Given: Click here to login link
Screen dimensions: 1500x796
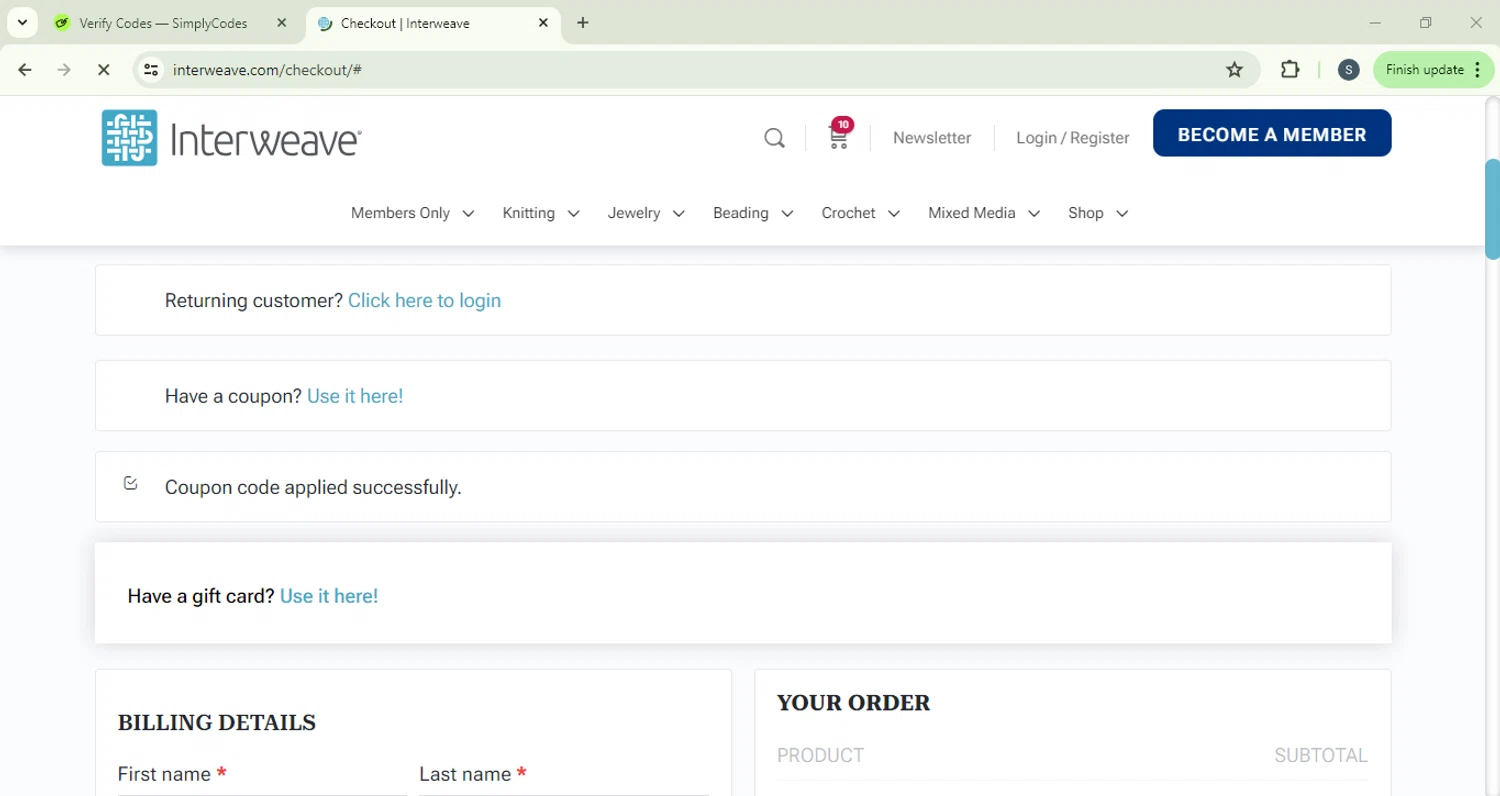Looking at the screenshot, I should coord(424,301).
